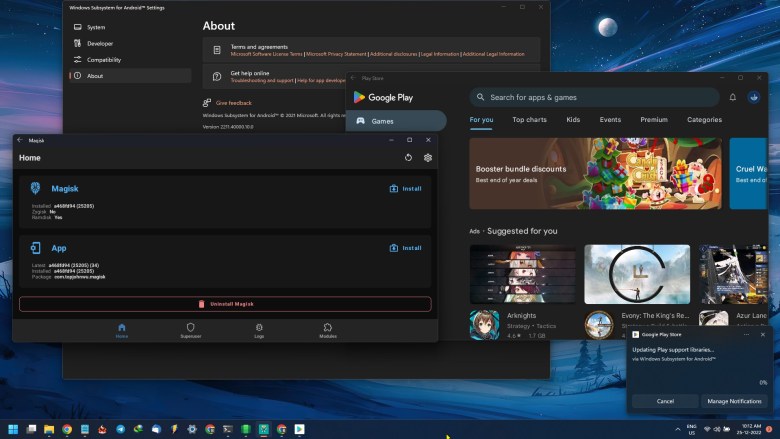
Task: Select the Home tab in Magisk
Action: pyautogui.click(x=122, y=330)
